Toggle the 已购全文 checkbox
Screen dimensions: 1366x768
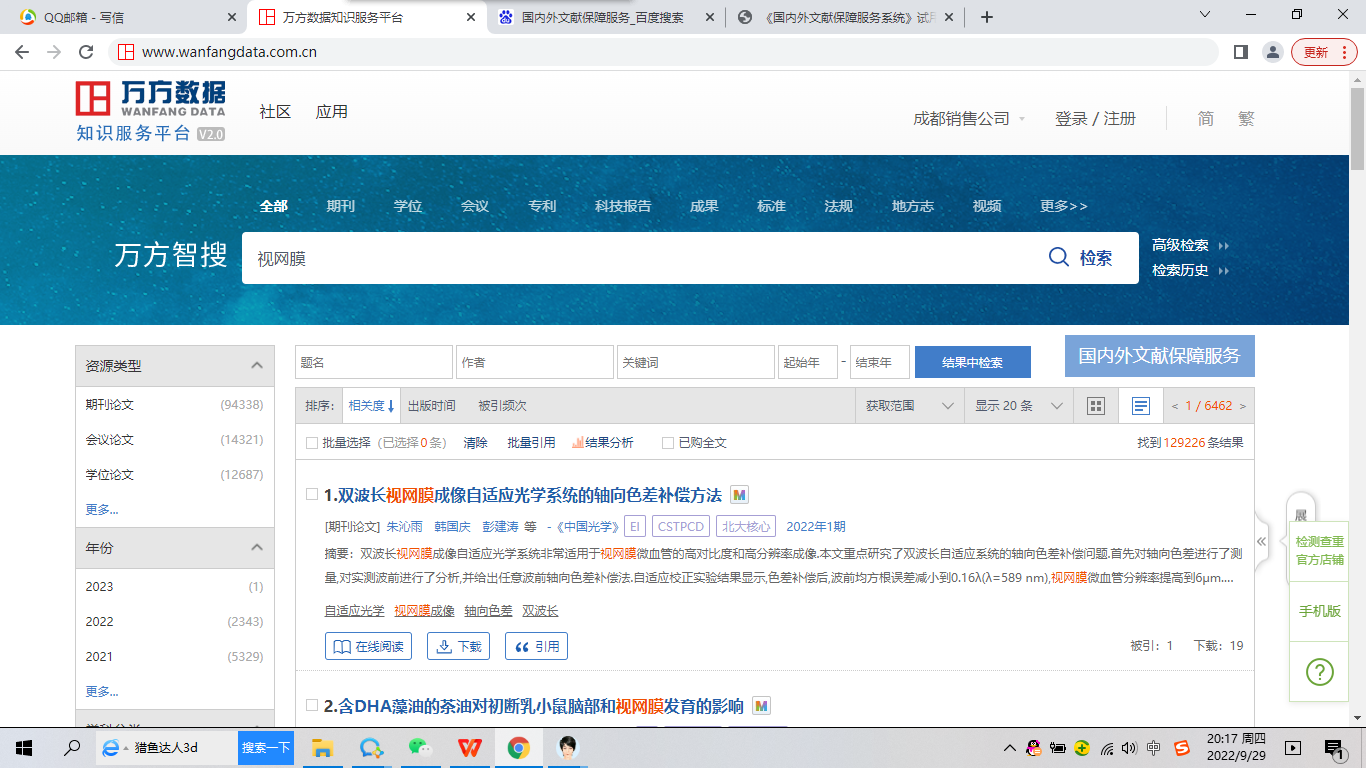tap(668, 443)
